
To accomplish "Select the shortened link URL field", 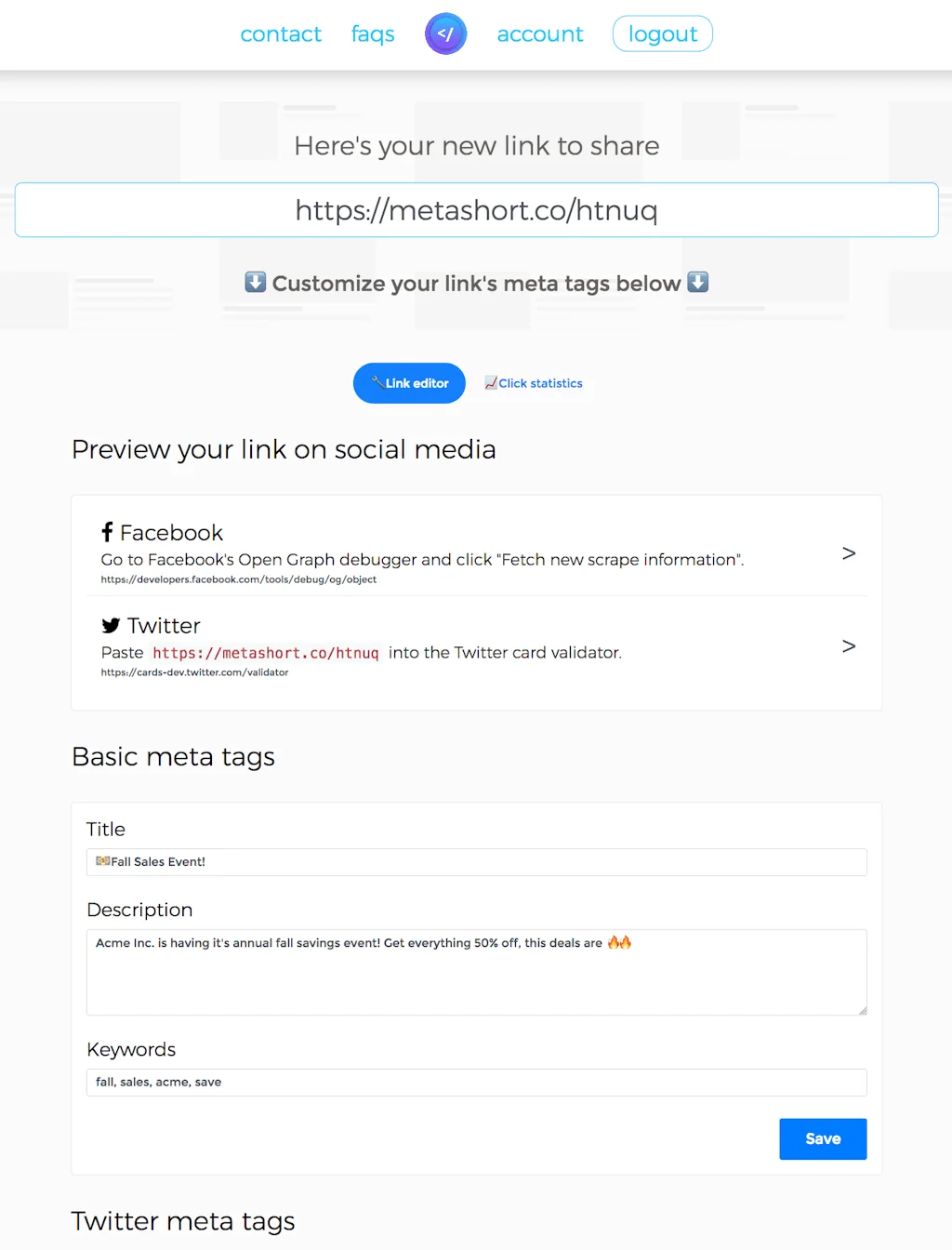I will pos(476,210).
